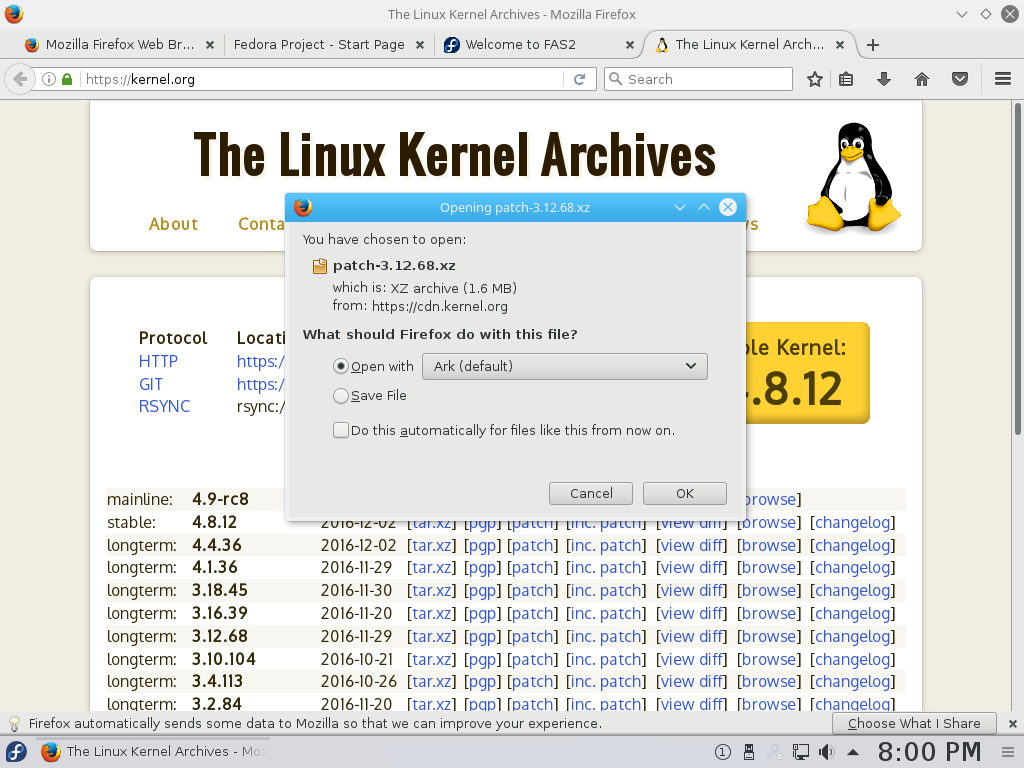The height and width of the screenshot is (768, 1024).
Task: Bookmark this page with the star icon
Action: pos(814,79)
